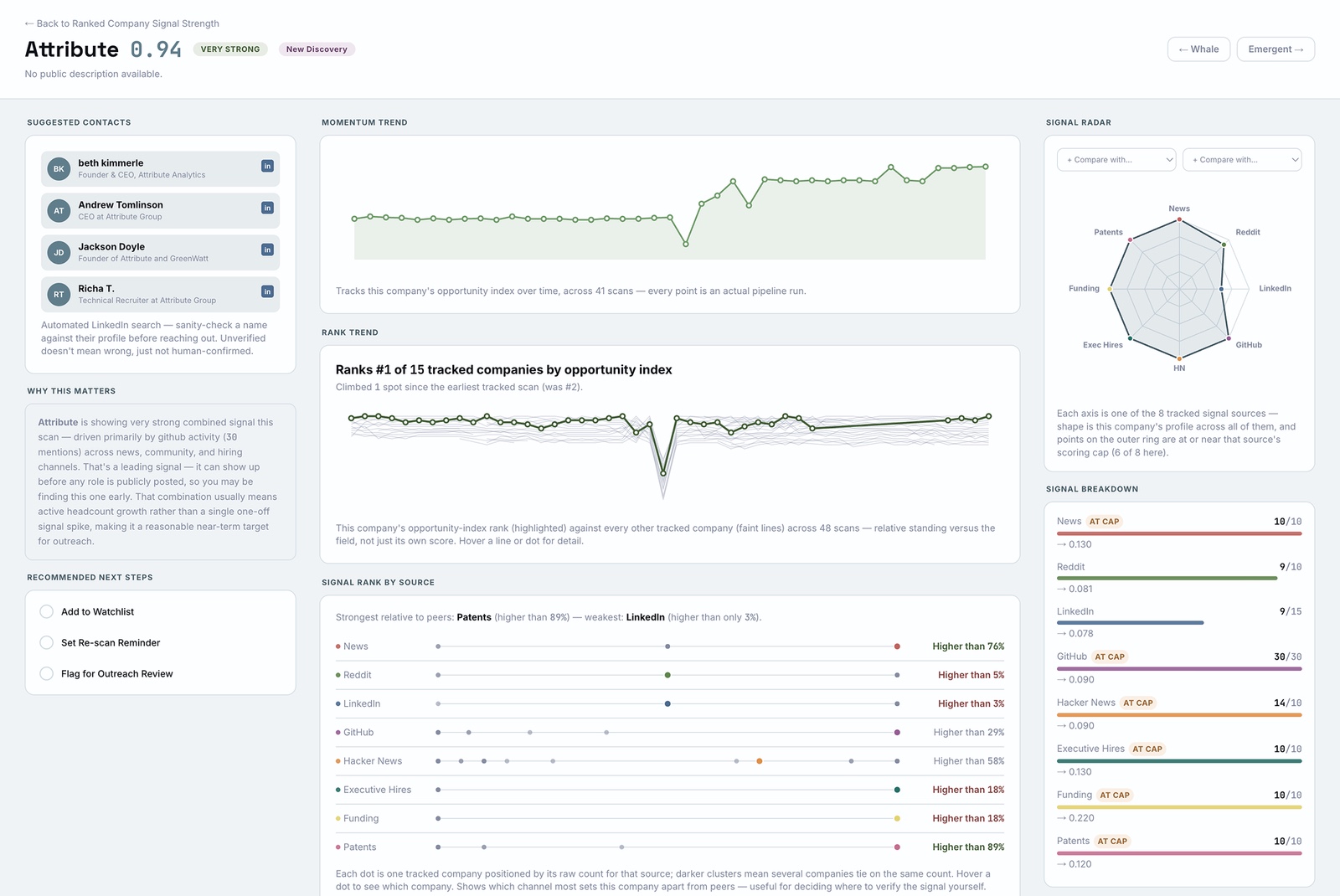Click the AT avatar circle

(x=59, y=211)
